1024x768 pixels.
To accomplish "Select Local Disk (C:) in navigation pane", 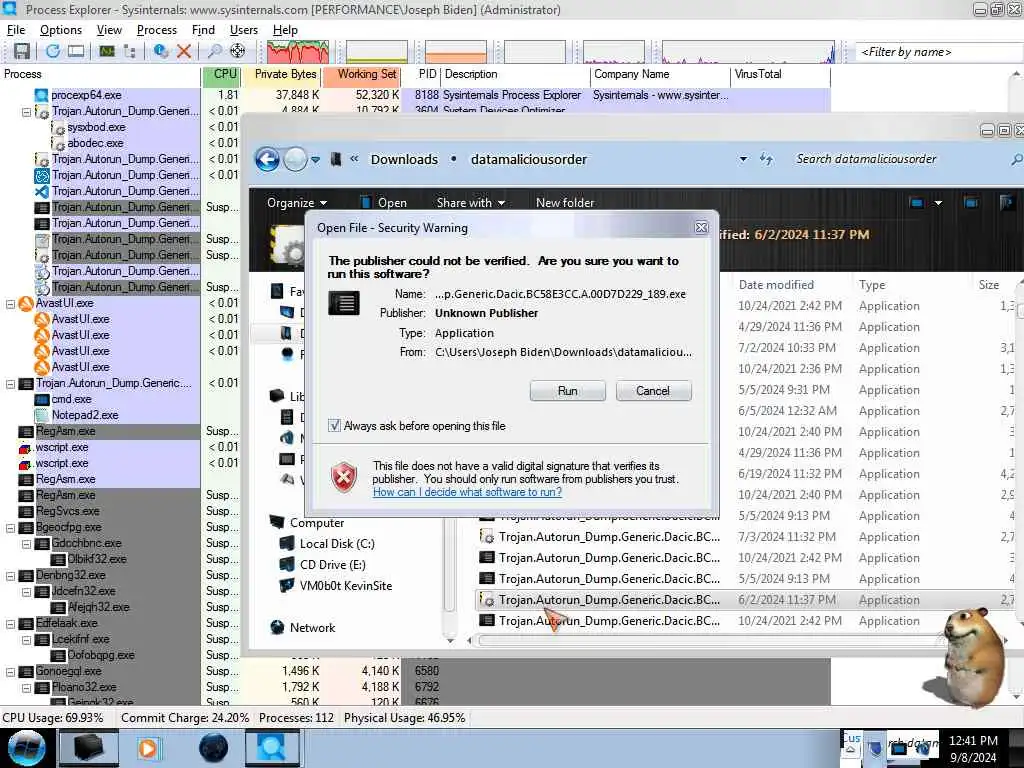I will pyautogui.click(x=327, y=544).
